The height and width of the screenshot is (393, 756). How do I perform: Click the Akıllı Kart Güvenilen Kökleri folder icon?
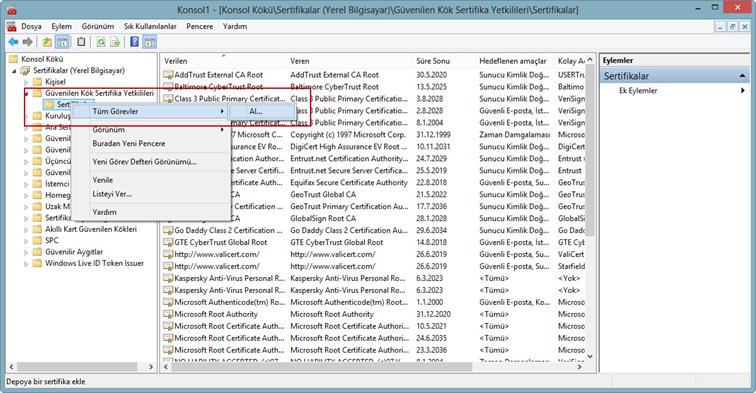pos(37,229)
